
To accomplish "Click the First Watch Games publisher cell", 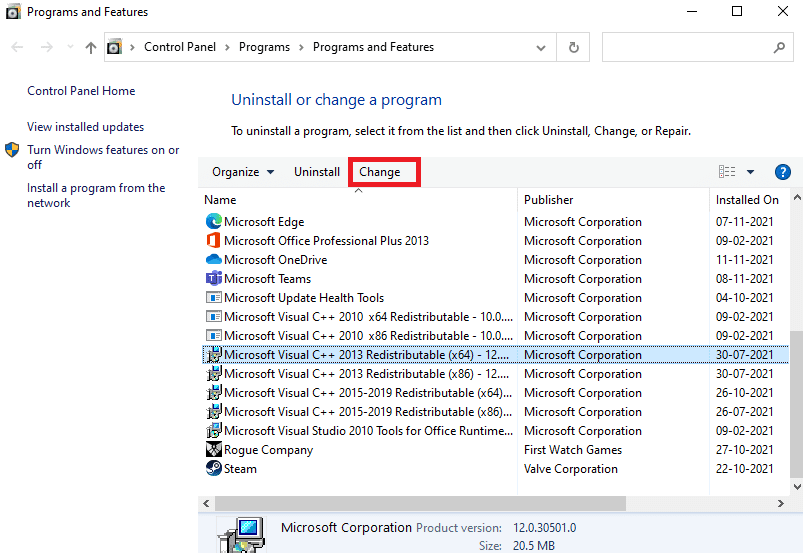I will tap(573, 450).
